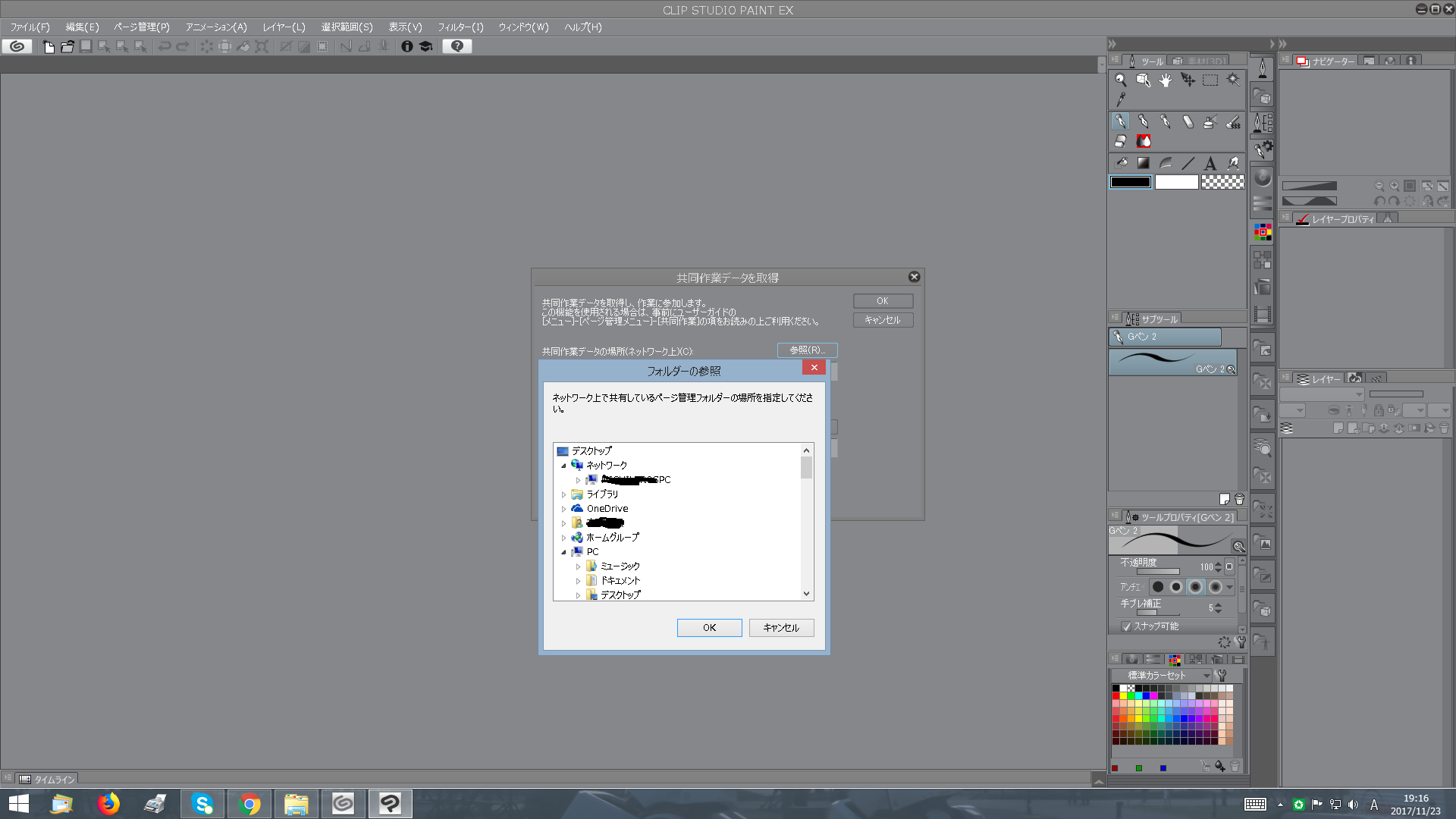
Task: Open the フィルター(I) menu
Action: [x=460, y=27]
